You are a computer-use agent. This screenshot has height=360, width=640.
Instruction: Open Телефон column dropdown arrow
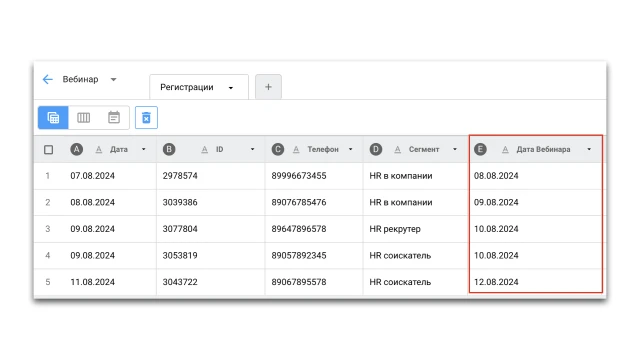click(351, 149)
